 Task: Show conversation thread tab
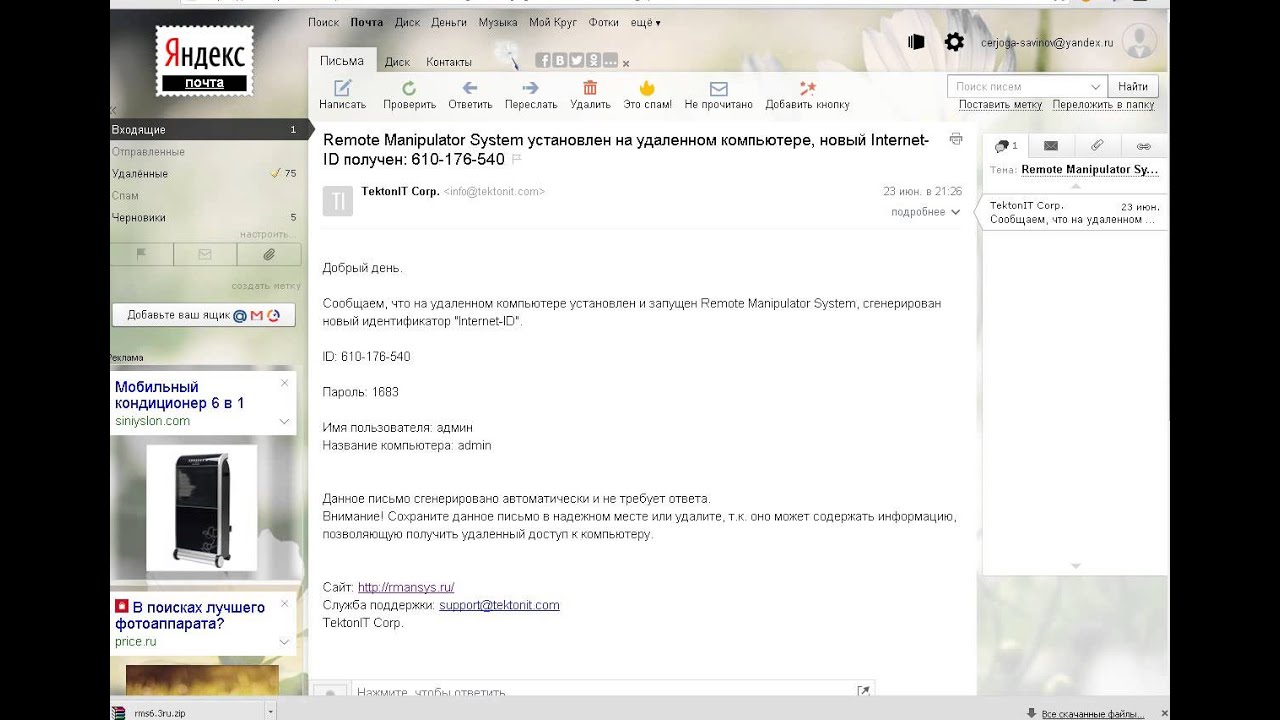[x=1005, y=146]
